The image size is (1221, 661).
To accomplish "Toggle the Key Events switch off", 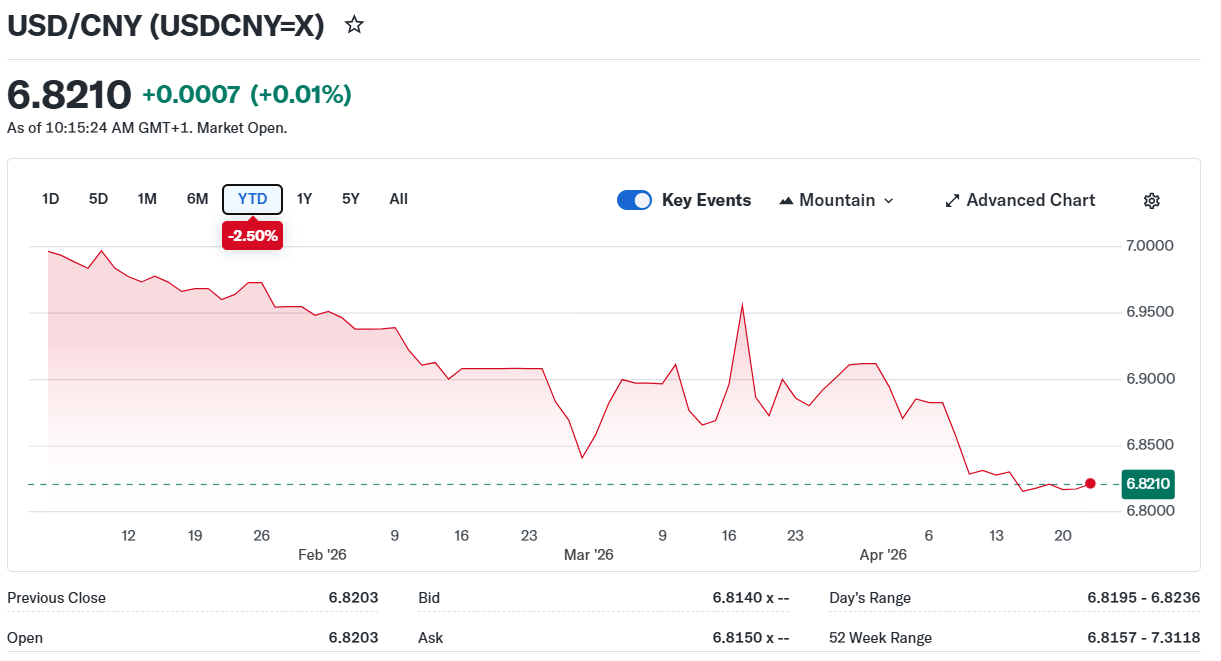I will point(634,200).
